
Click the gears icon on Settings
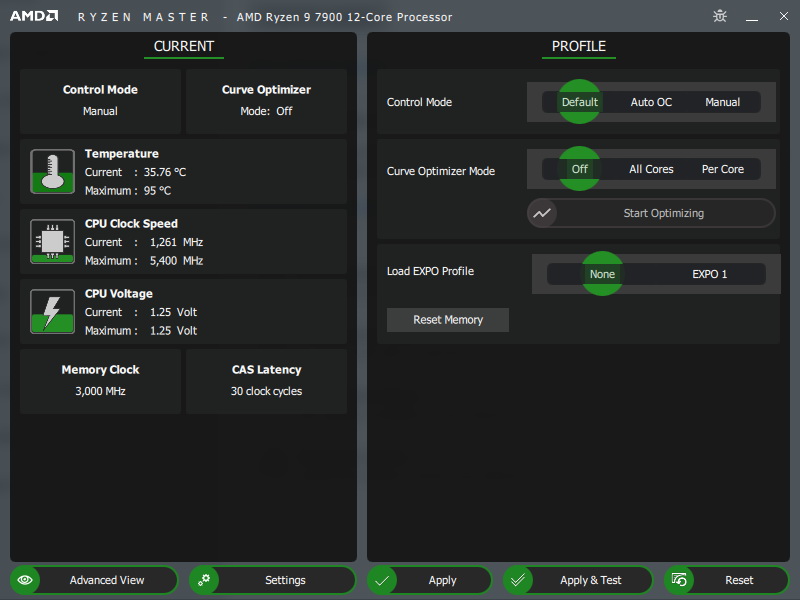pyautogui.click(x=204, y=580)
